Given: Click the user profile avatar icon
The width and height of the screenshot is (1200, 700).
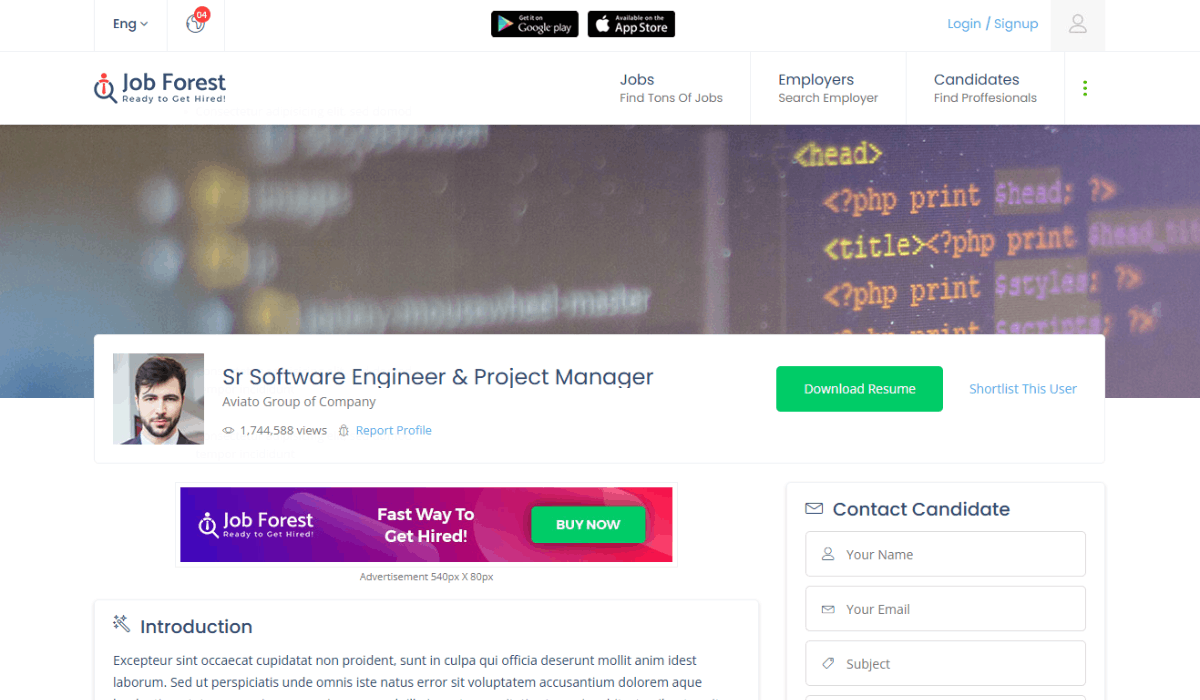Looking at the screenshot, I should pos(1078,24).
